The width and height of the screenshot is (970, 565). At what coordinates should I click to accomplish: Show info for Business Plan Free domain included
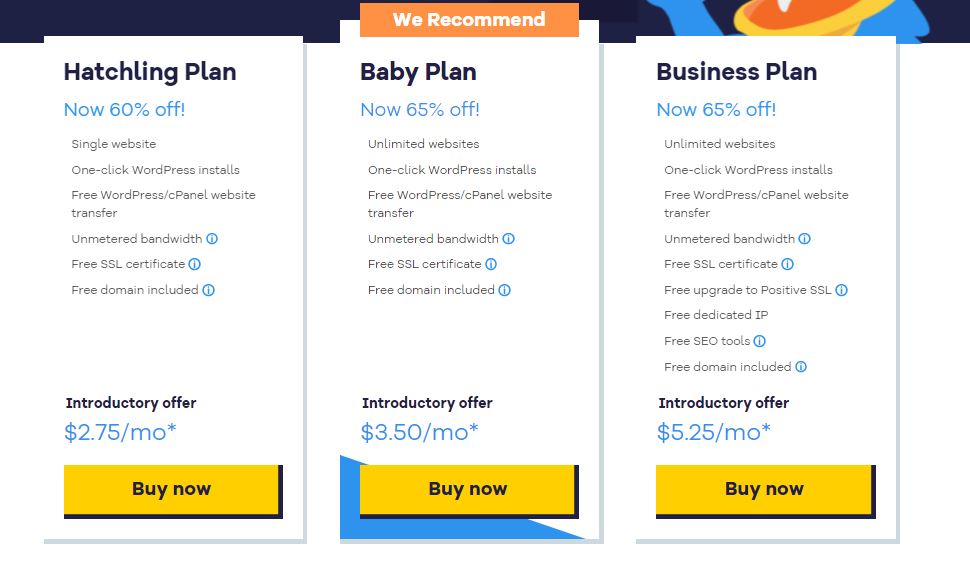(x=801, y=367)
